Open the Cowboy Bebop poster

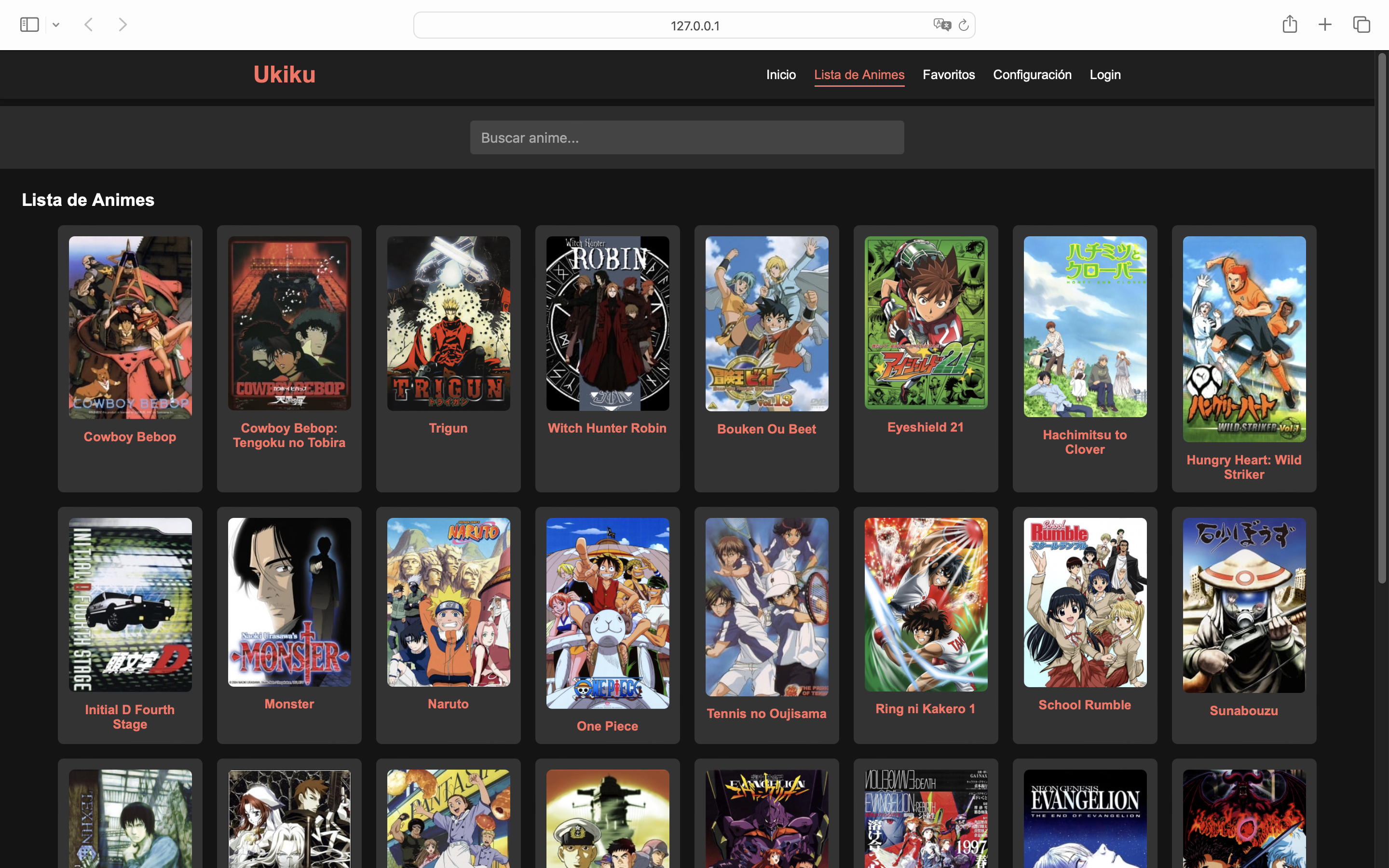pos(130,328)
